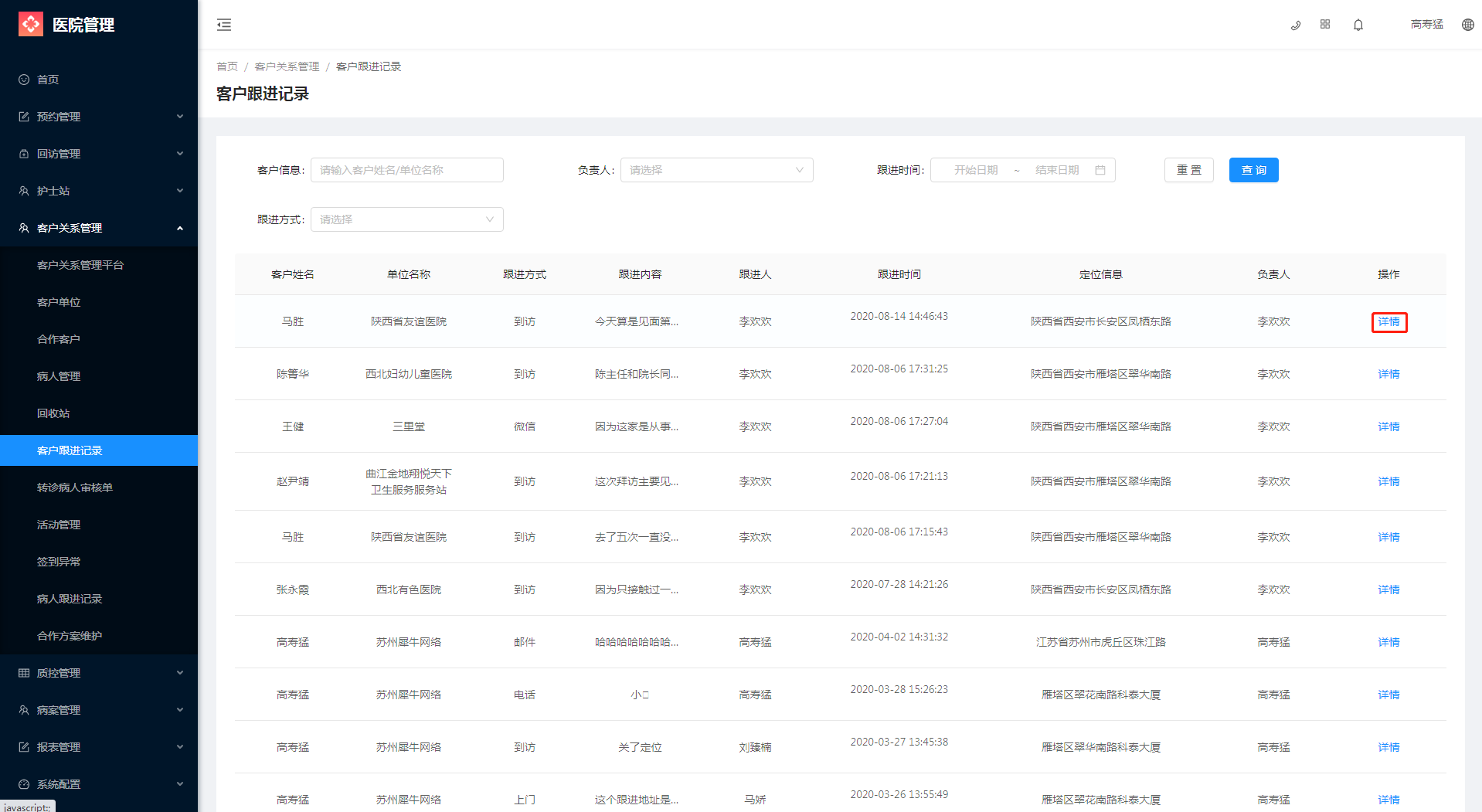Click cell 西北妇幼儿童医院

click(408, 374)
